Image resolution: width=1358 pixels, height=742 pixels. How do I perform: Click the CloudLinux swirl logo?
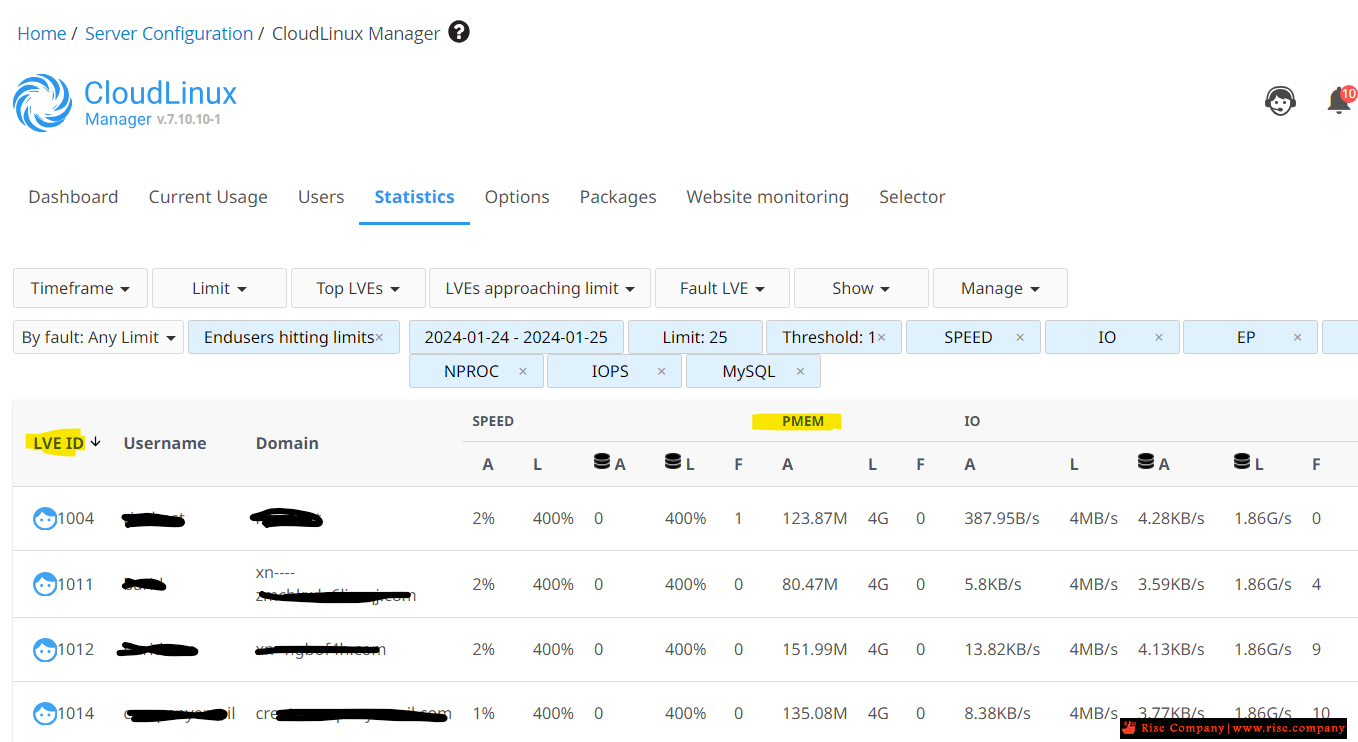click(x=43, y=103)
